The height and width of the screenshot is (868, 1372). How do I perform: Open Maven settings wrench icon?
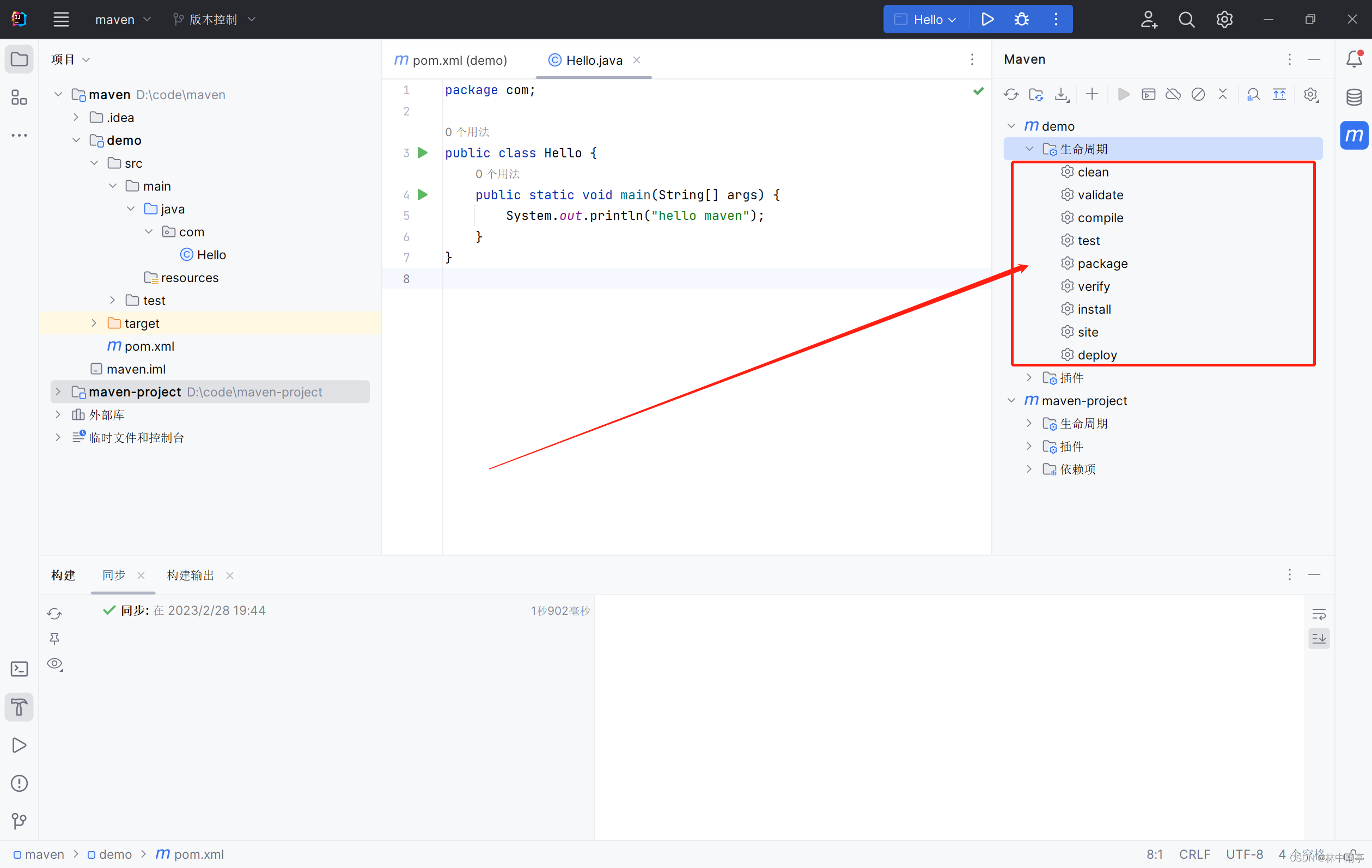click(1311, 95)
